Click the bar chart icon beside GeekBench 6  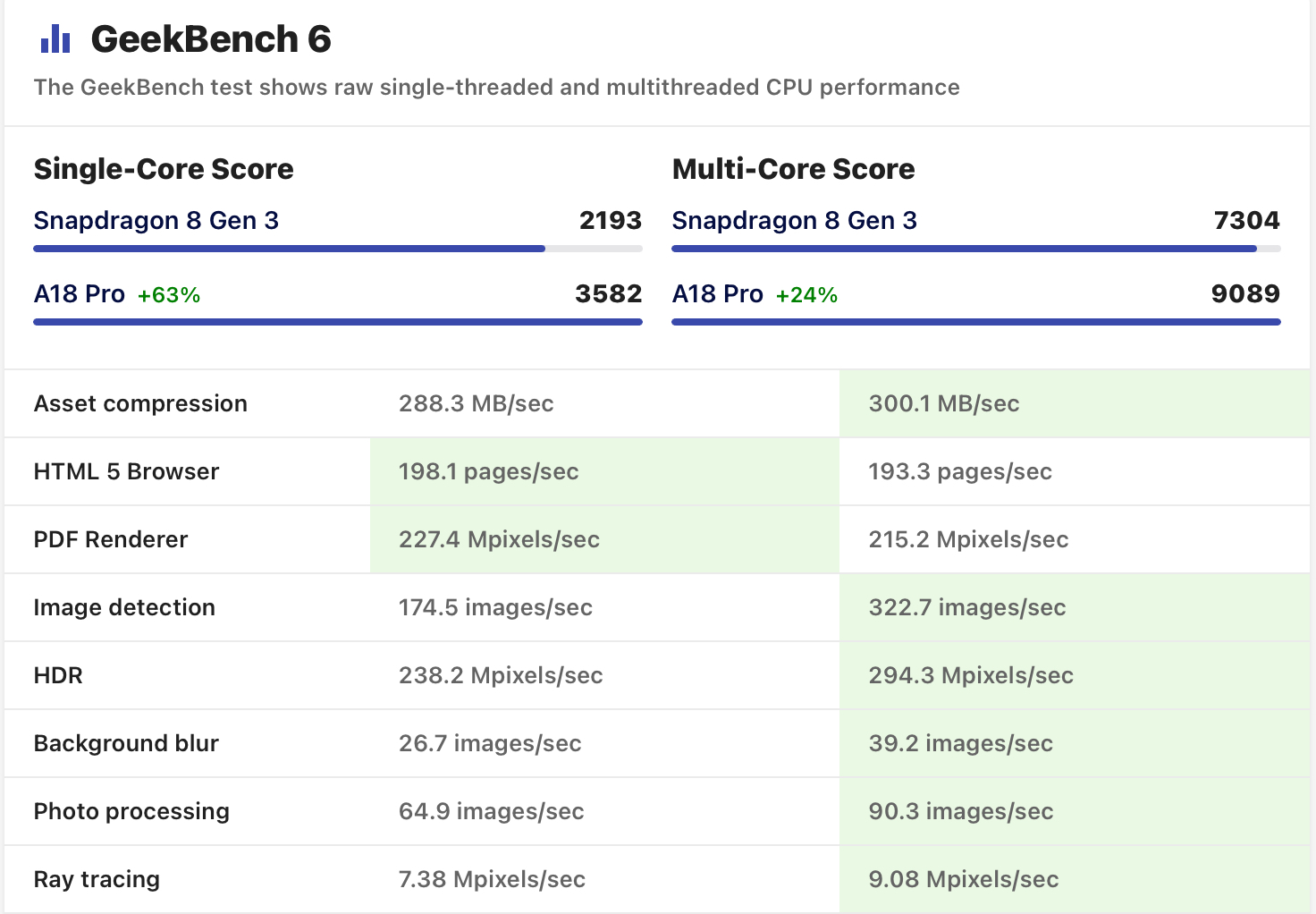[x=55, y=39]
